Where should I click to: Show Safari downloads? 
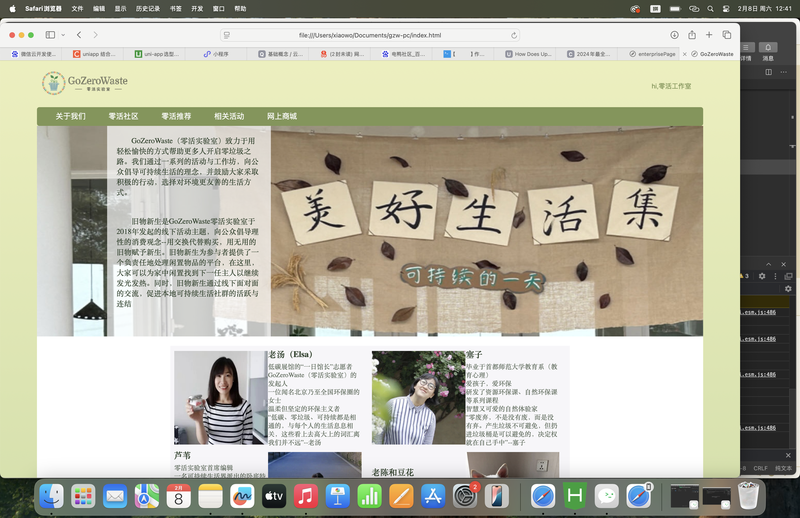(x=674, y=35)
